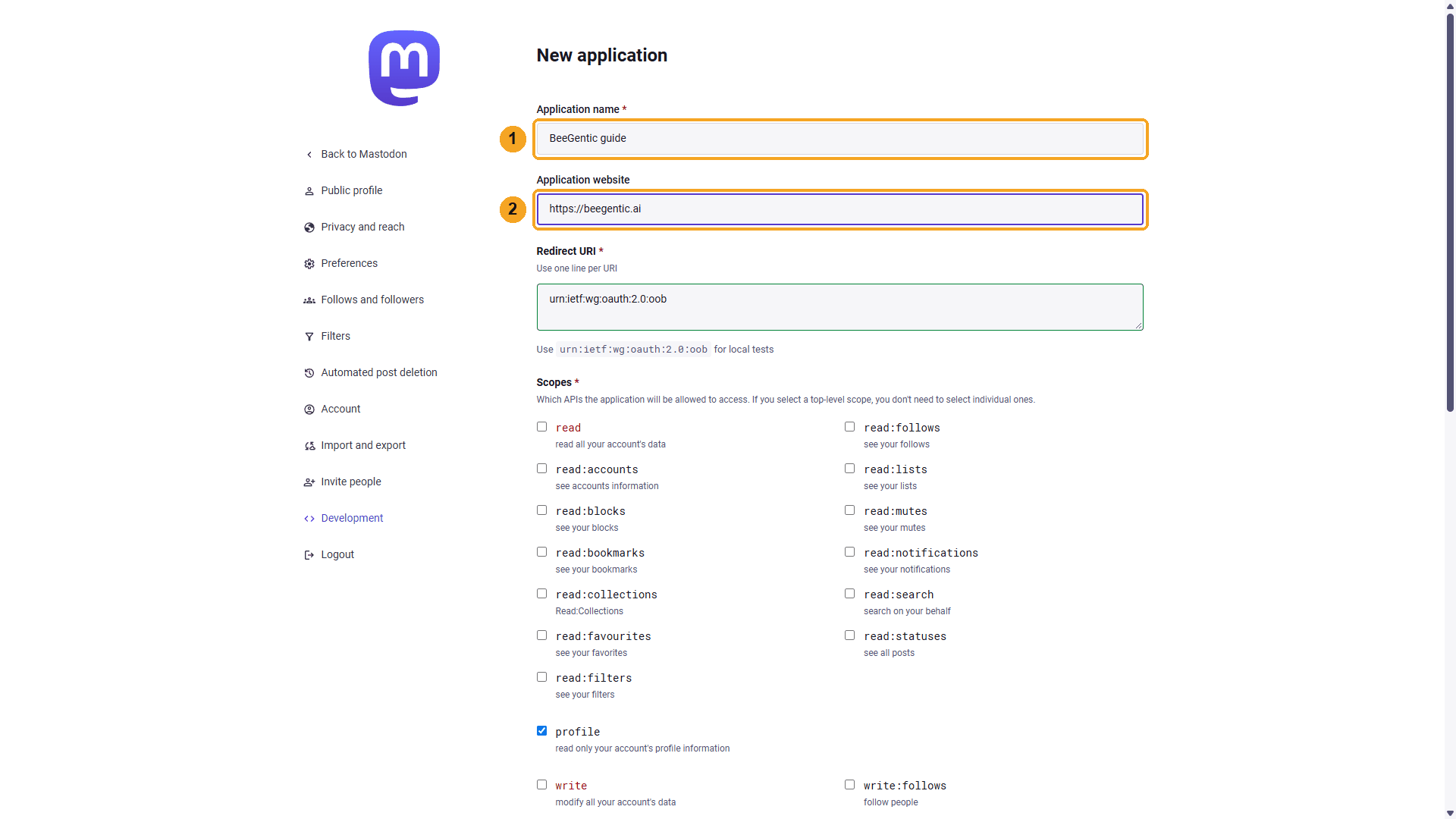Click the Development code brackets icon
Viewport: 1456px width, 819px height.
(x=309, y=519)
